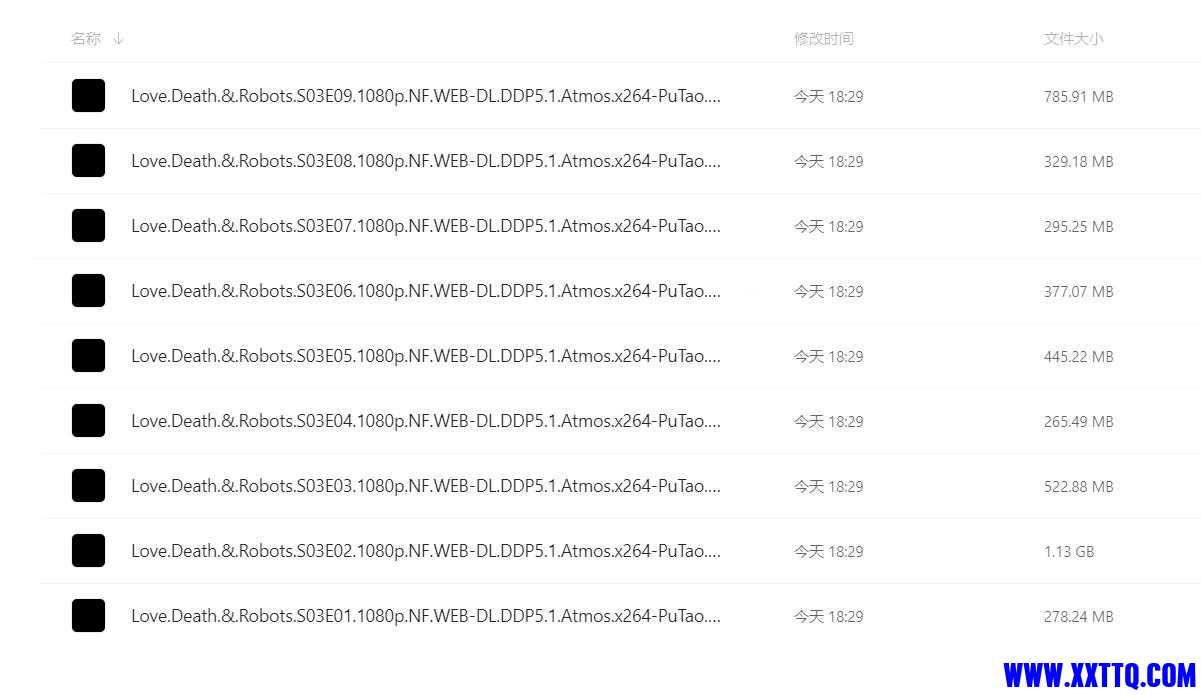This screenshot has width=1201, height=695.
Task: Click the 377.07 MB size value
Action: 1078,292
